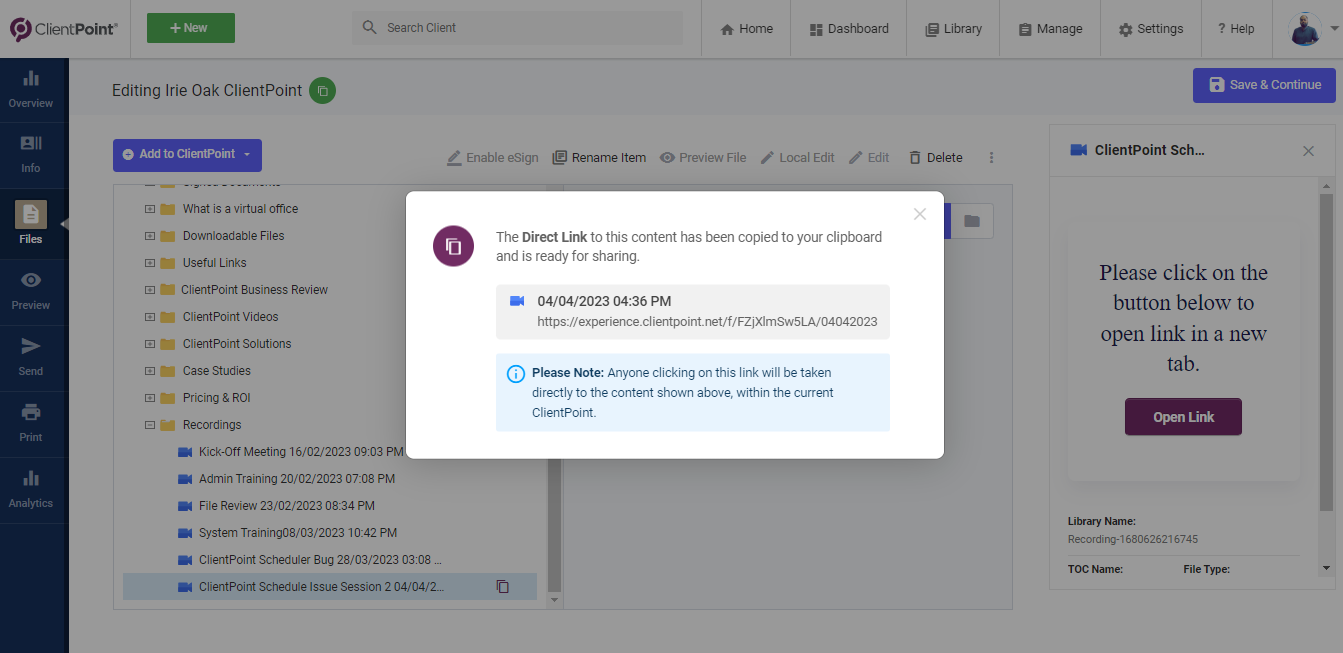Expand 'What is a virtual office' folder
This screenshot has width=1343, height=653.
(150, 209)
